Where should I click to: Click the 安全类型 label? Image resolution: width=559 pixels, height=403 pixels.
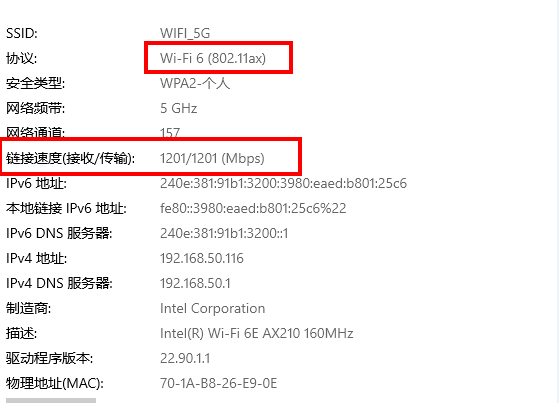[x=35, y=83]
